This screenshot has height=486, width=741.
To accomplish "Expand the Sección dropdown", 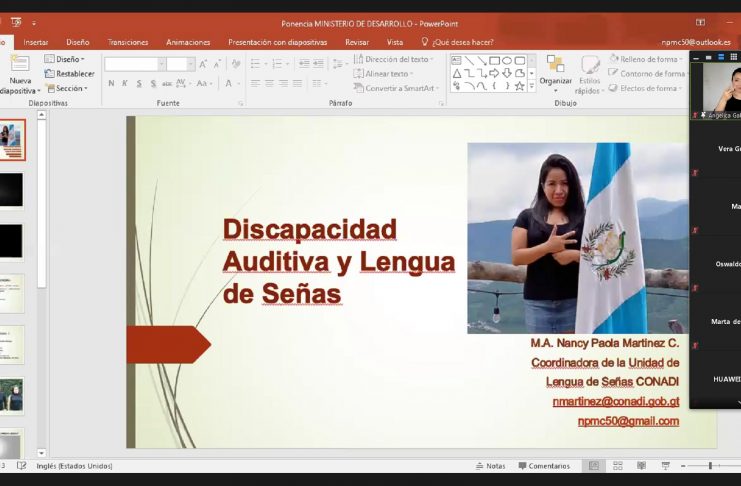I will [x=68, y=88].
